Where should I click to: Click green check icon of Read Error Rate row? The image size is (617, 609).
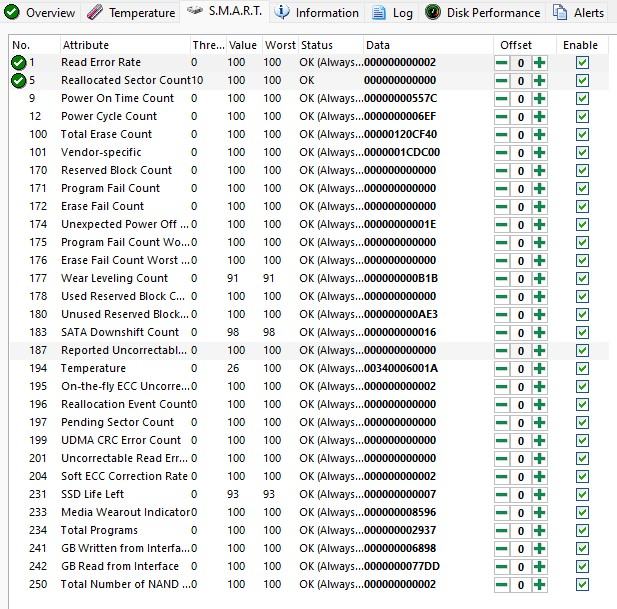(18, 63)
